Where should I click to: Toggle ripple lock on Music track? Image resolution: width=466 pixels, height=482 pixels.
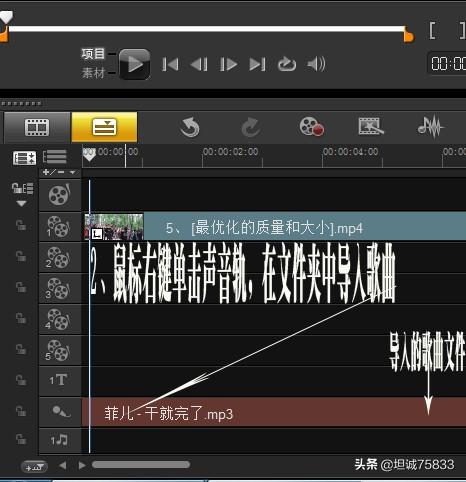21,439
